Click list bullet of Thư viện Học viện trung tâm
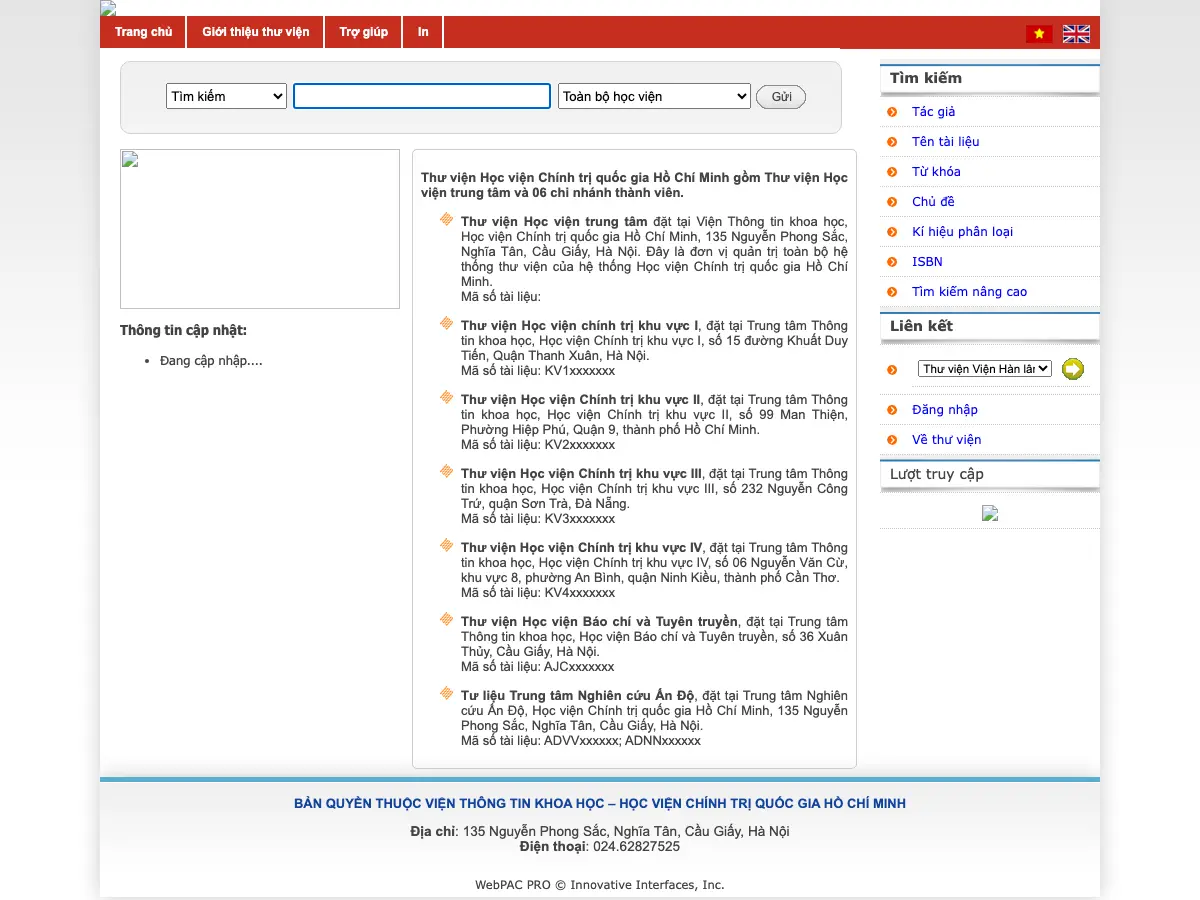The width and height of the screenshot is (1200, 900). tap(447, 219)
